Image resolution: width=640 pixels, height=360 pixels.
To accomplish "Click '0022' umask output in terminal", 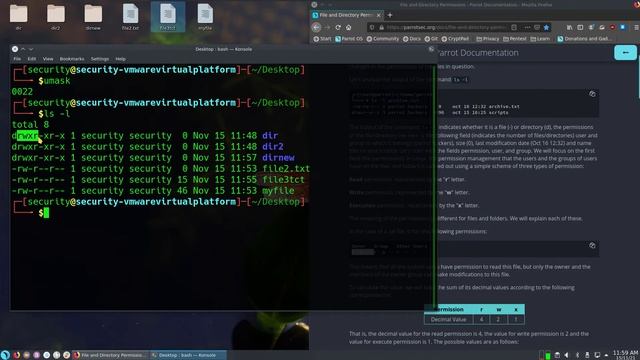I will pos(22,91).
